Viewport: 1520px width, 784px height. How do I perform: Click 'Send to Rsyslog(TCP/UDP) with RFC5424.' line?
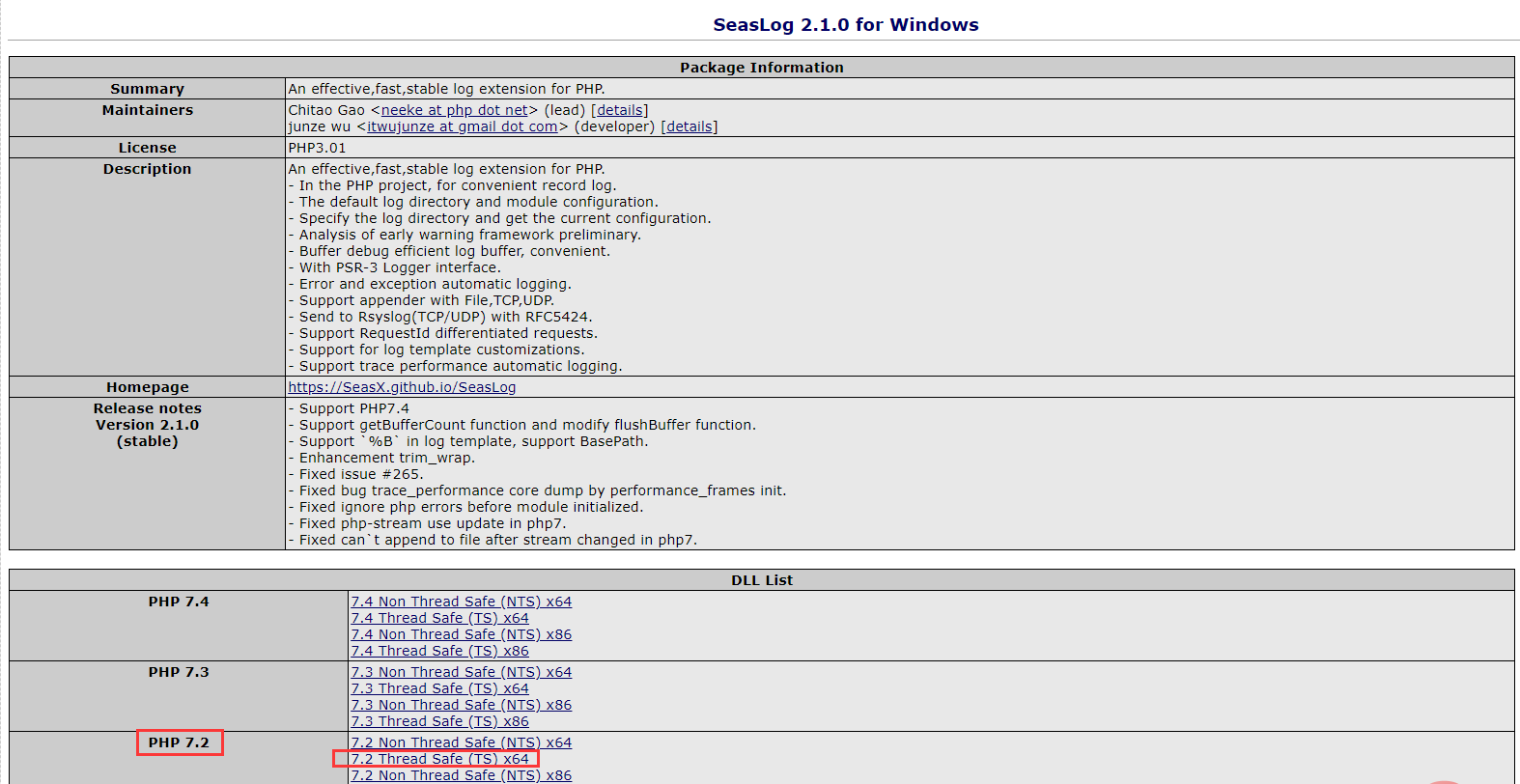coord(440,317)
